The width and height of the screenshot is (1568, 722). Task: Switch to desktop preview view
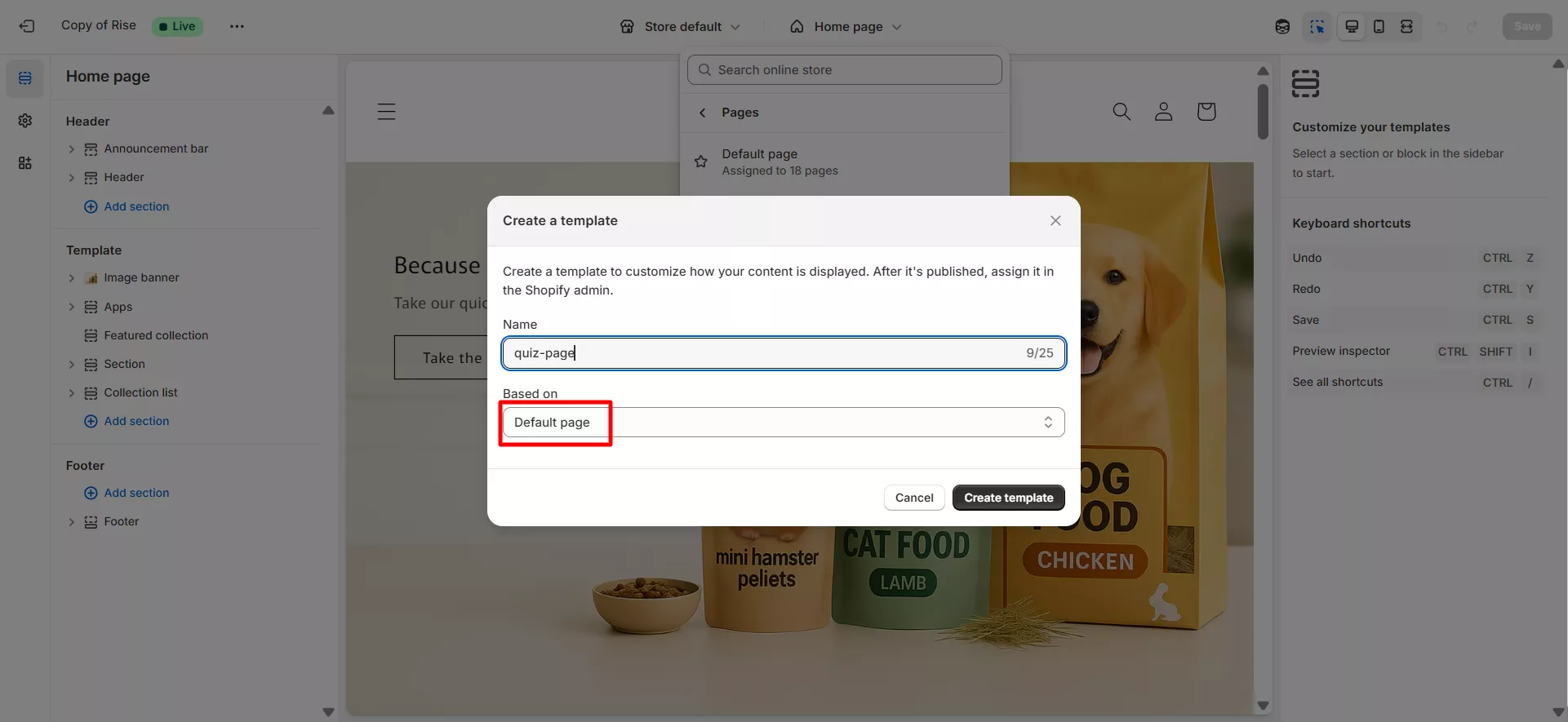(x=1352, y=26)
